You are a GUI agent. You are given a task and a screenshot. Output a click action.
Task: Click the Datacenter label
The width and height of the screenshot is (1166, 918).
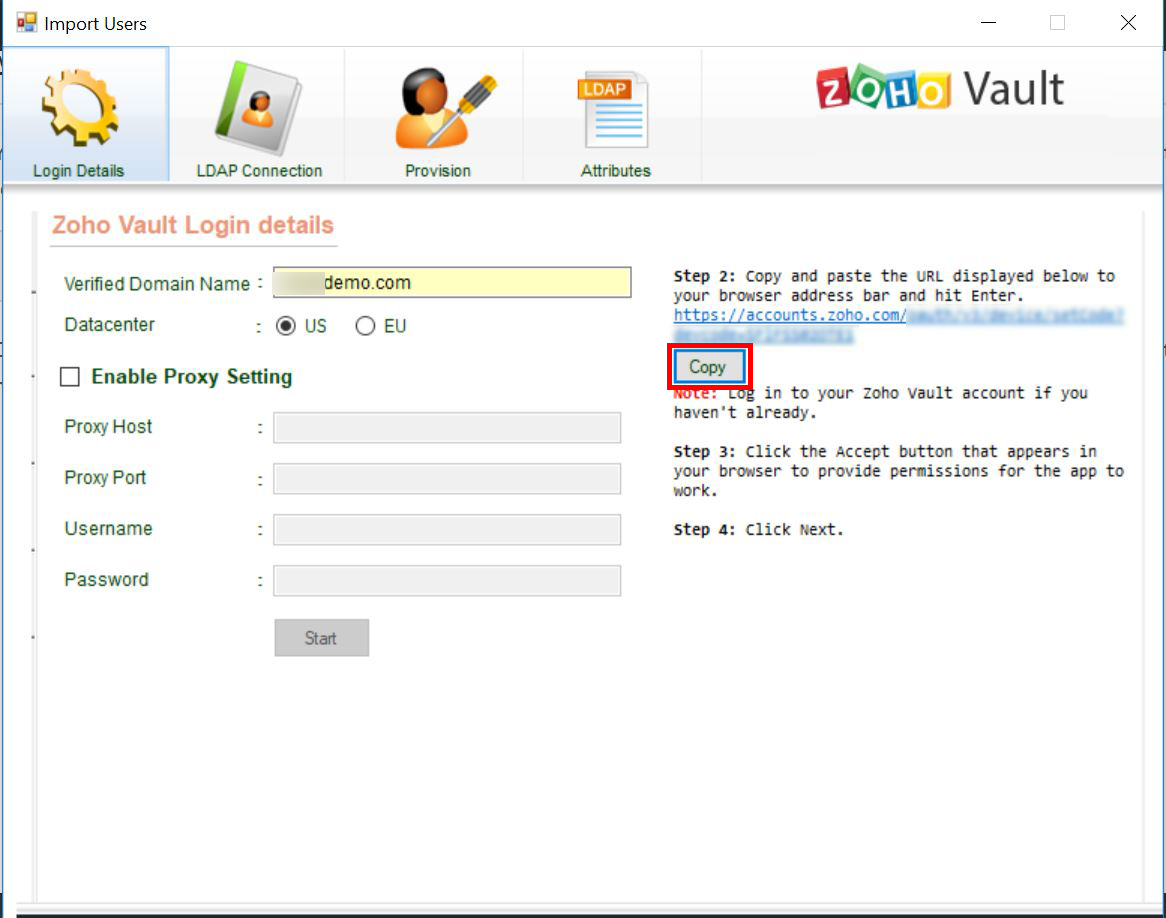point(109,325)
